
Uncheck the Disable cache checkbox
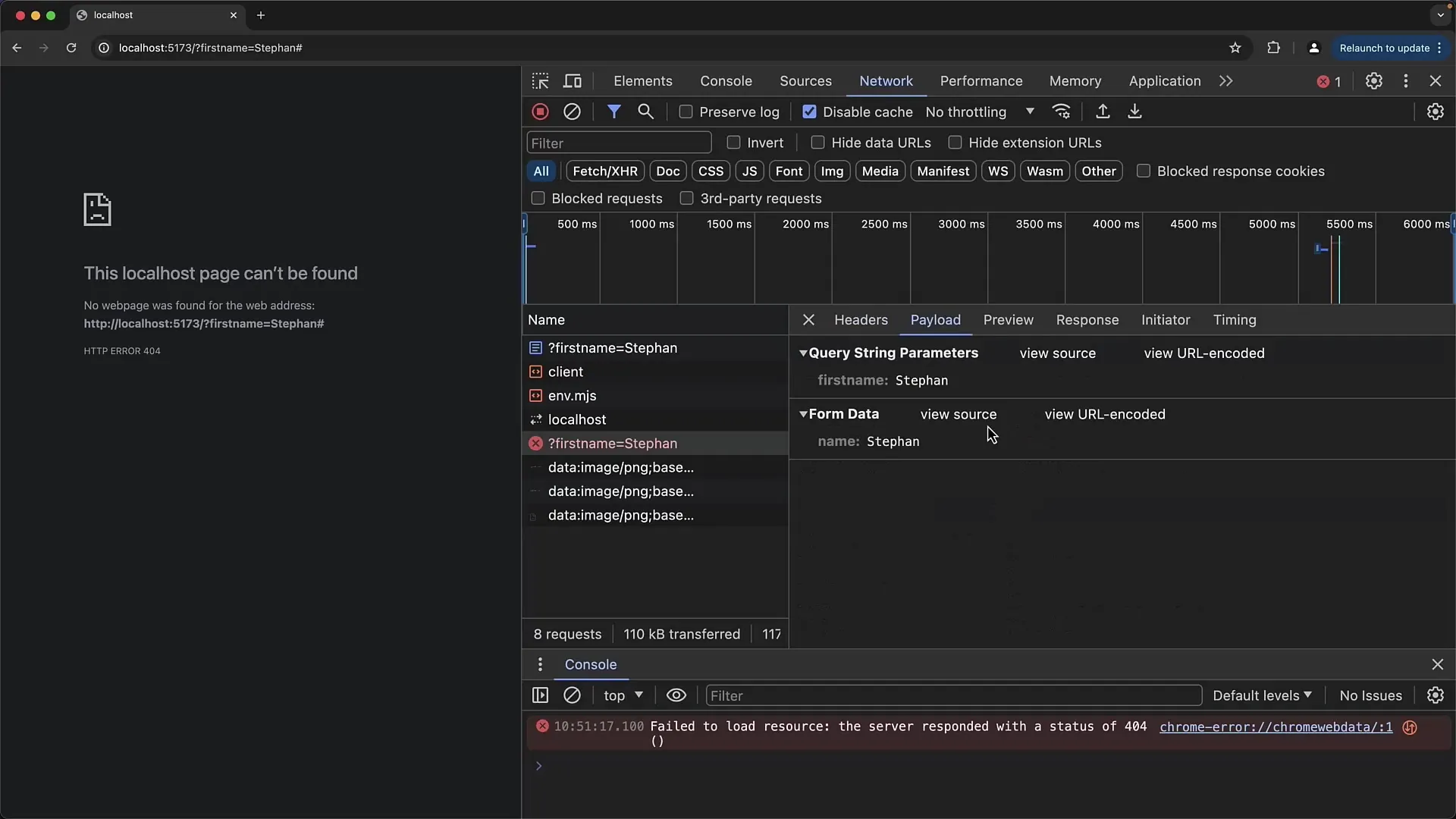point(809,111)
